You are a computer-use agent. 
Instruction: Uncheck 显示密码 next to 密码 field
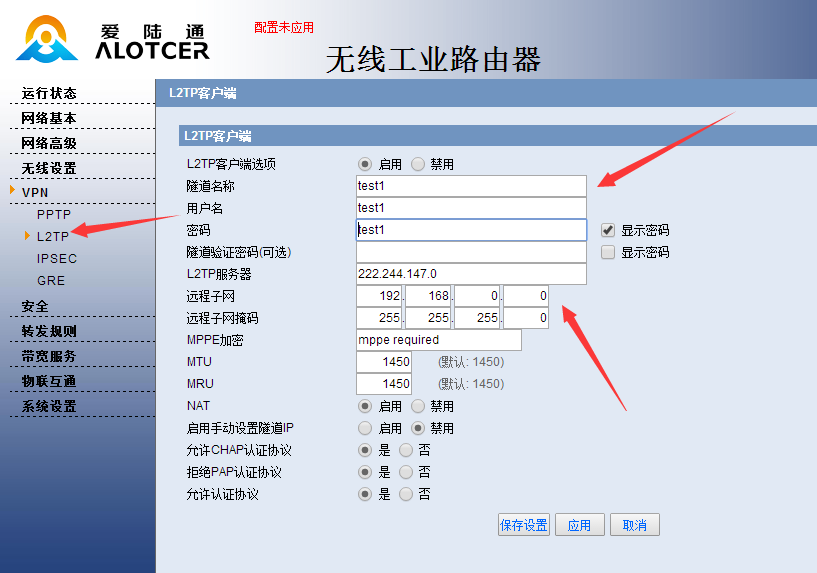click(x=608, y=230)
